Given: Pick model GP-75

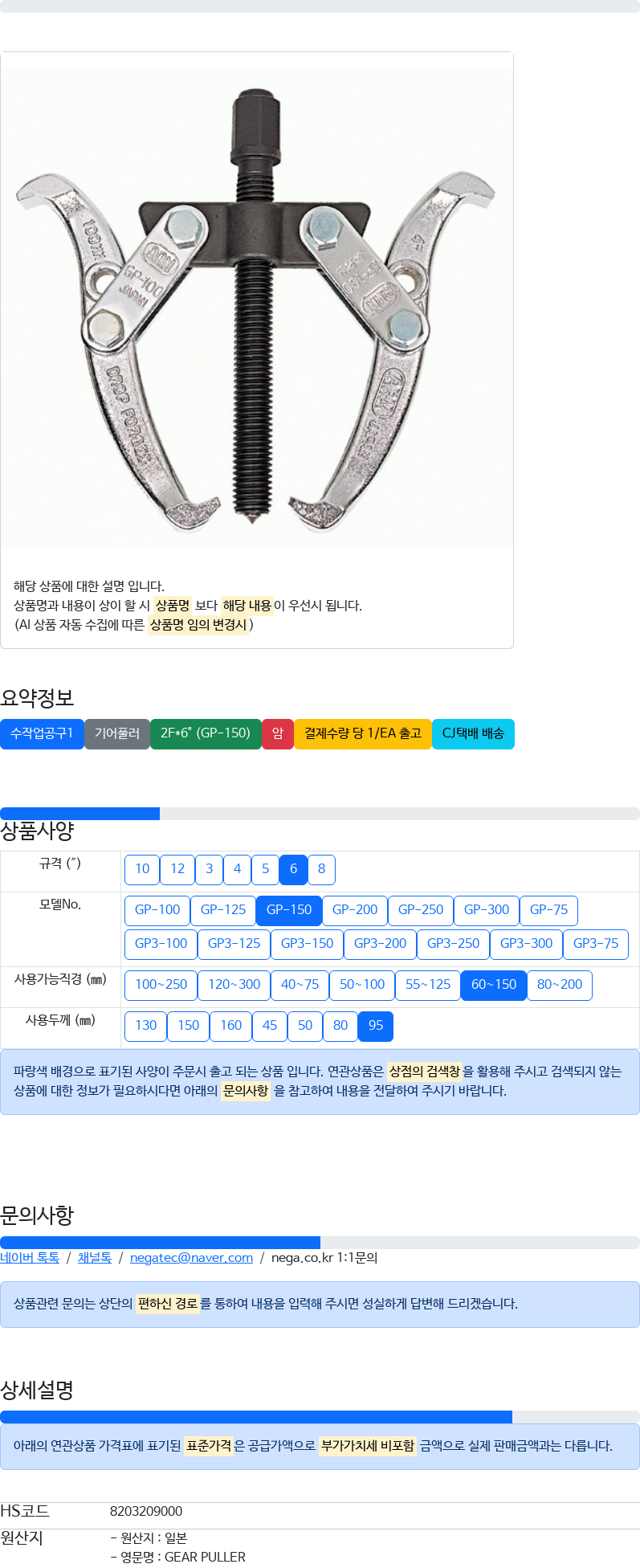Looking at the screenshot, I should click(548, 910).
